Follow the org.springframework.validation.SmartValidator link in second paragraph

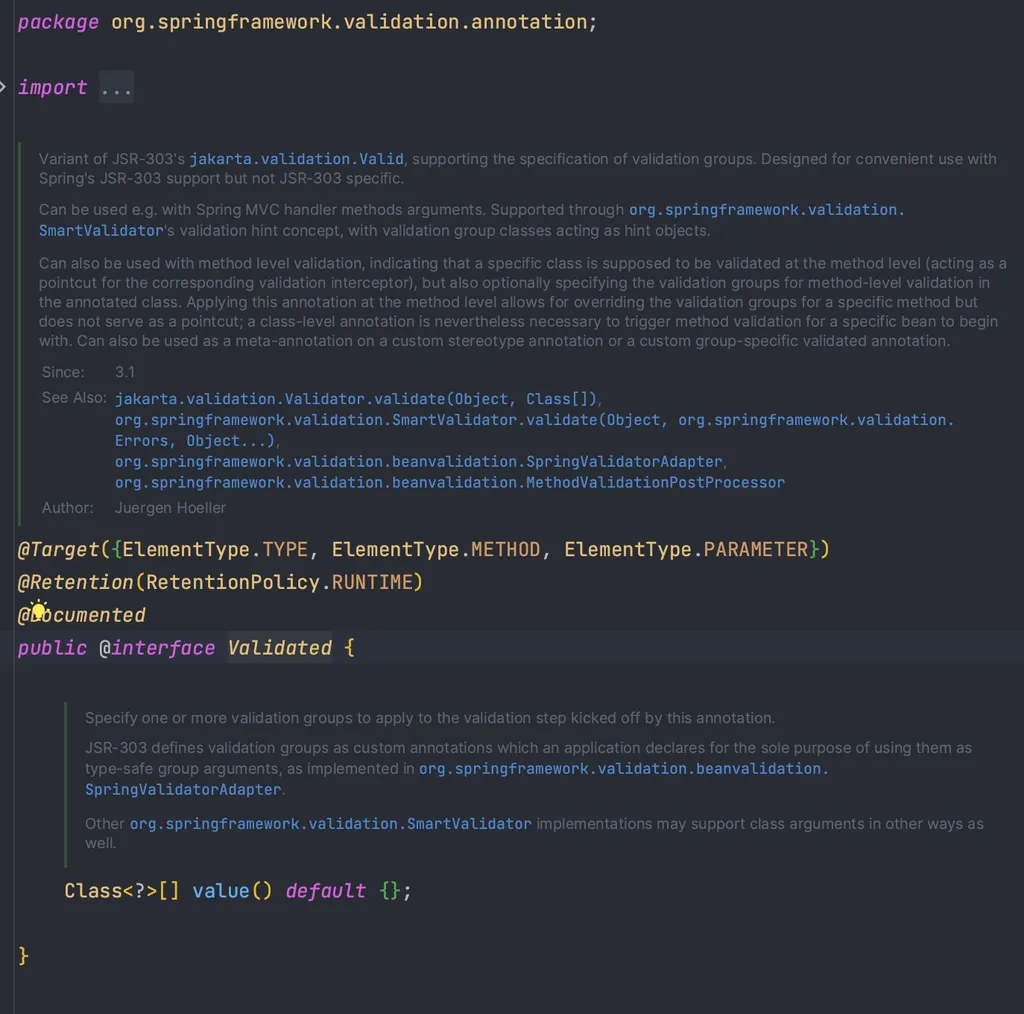click(x=472, y=220)
